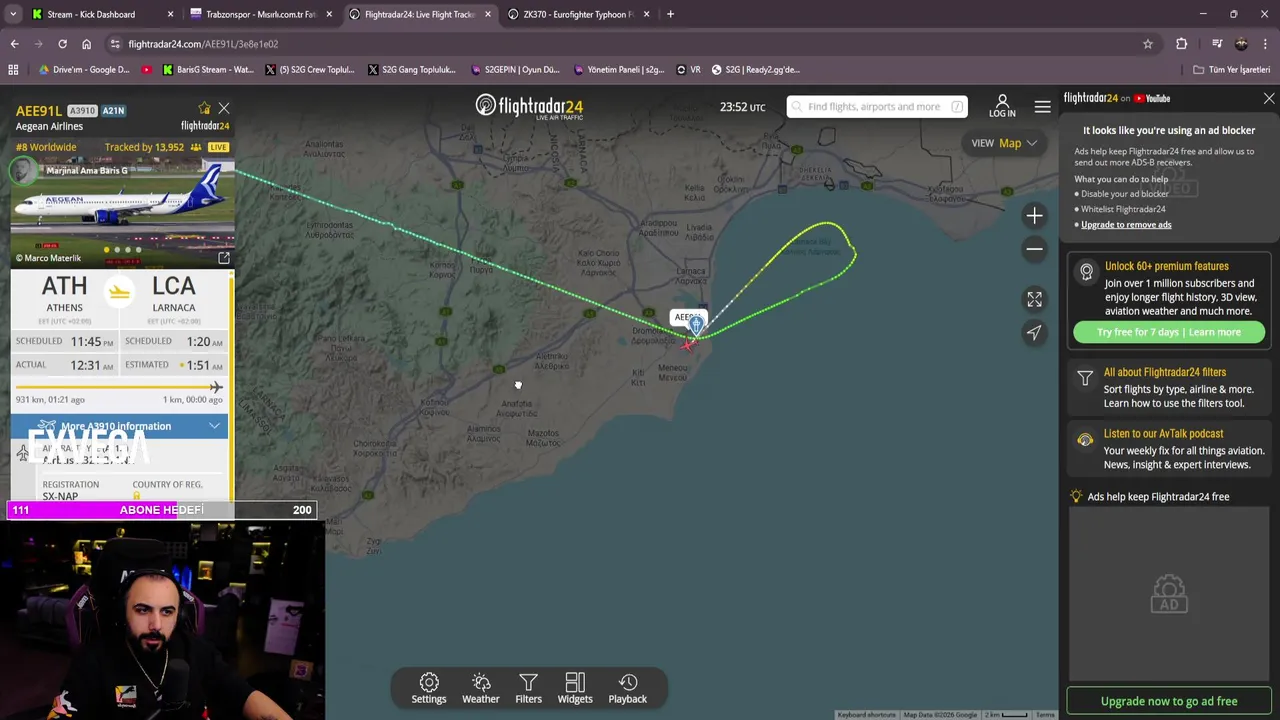Click Try free for 7 days button
Image resolution: width=1280 pixels, height=720 pixels.
(1168, 332)
